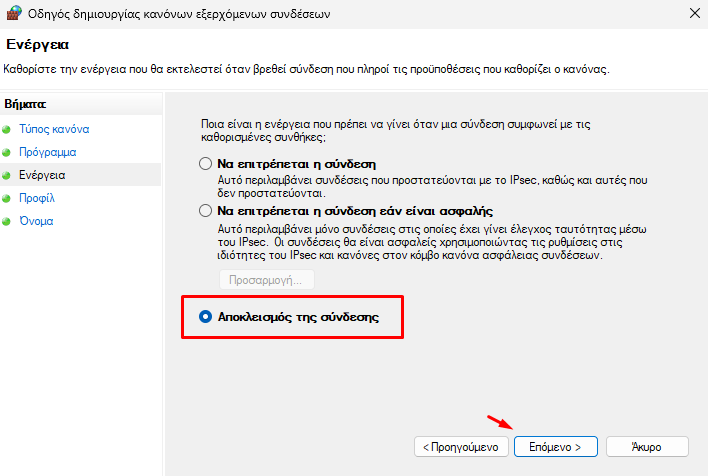708x476 pixels.
Task: Click the firewall wizard title bar icon
Action: (x=14, y=13)
